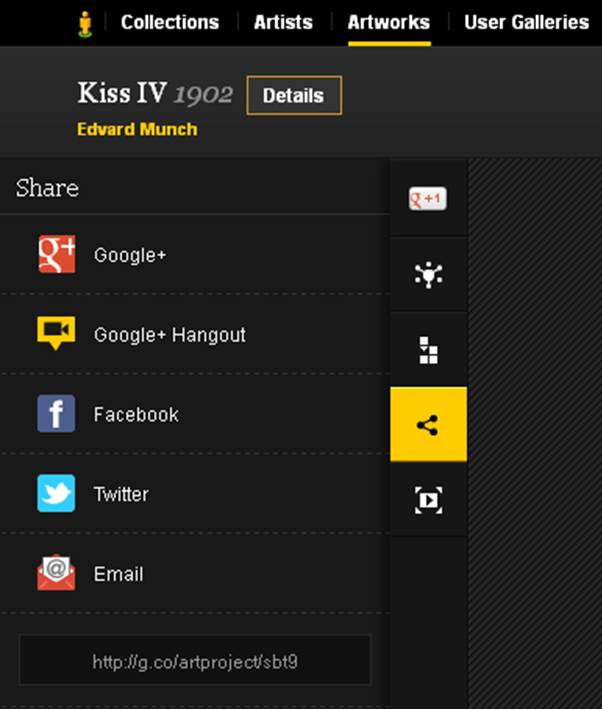Click the Street View pegman icon

pyautogui.click(x=85, y=24)
